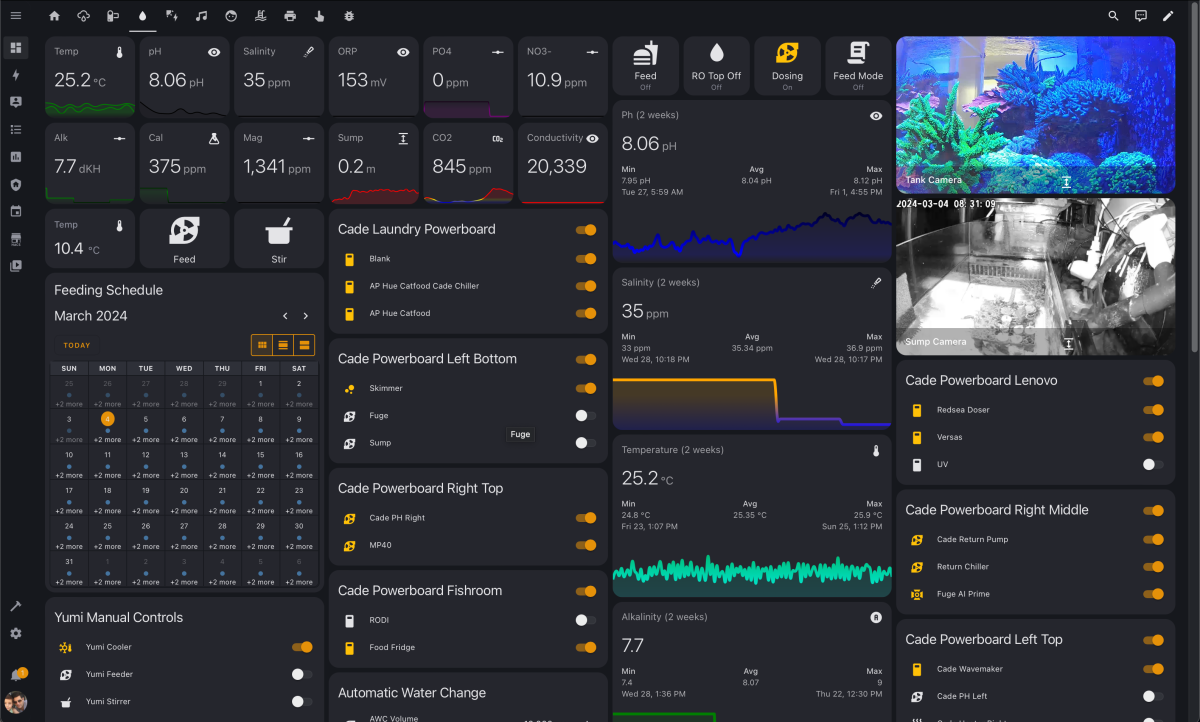Click the pencil edit dashboard icon
Screen dimensions: 1200x722
pos(1168,16)
